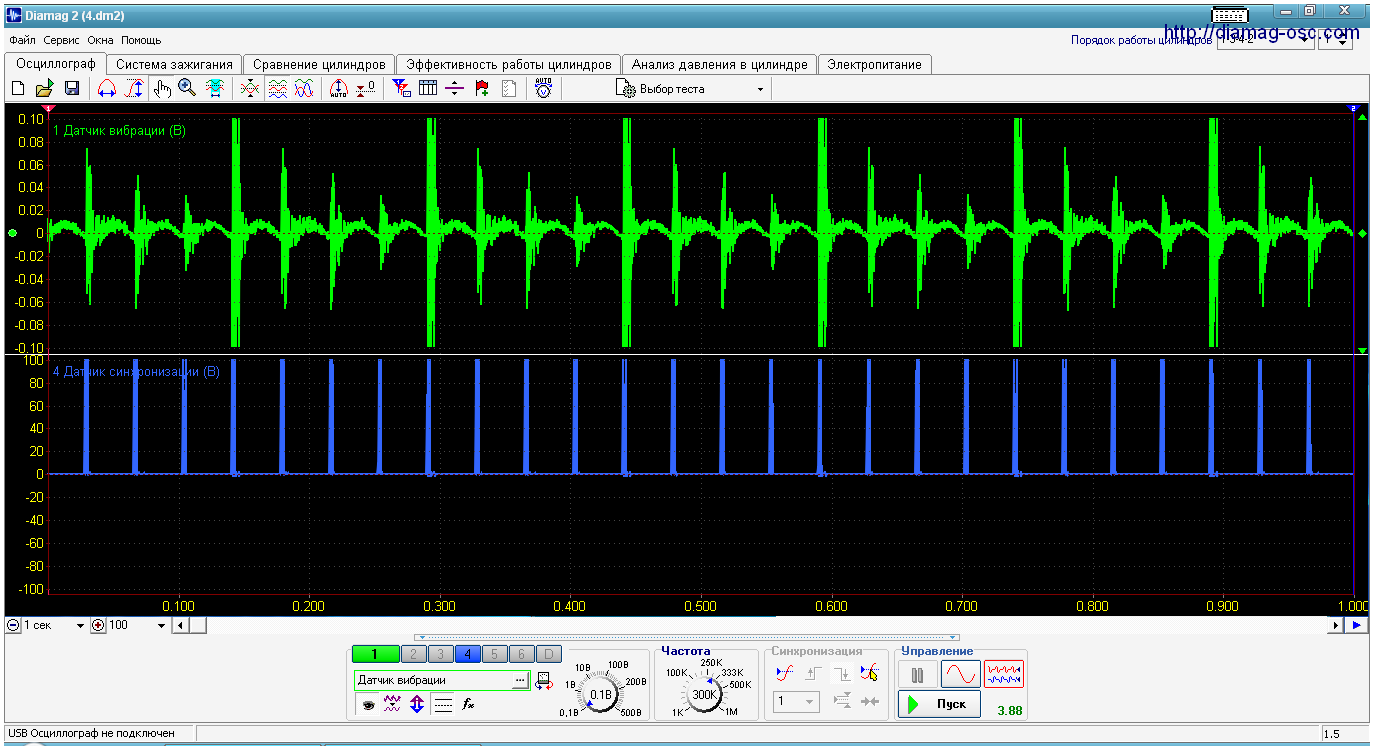Click the overlapping sine waves icon
Viewport: 1374px width, 746px height.
pos(304,89)
